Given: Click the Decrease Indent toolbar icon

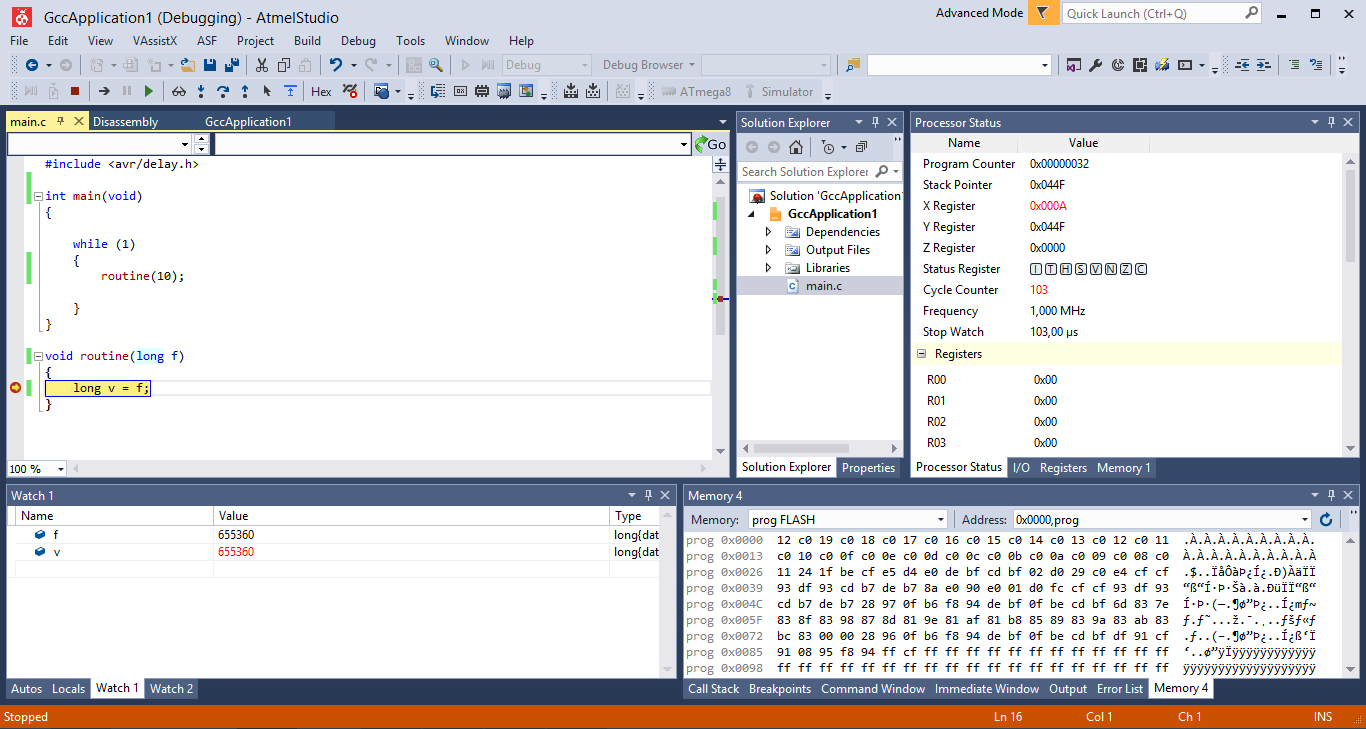Looking at the screenshot, I should (1242, 65).
